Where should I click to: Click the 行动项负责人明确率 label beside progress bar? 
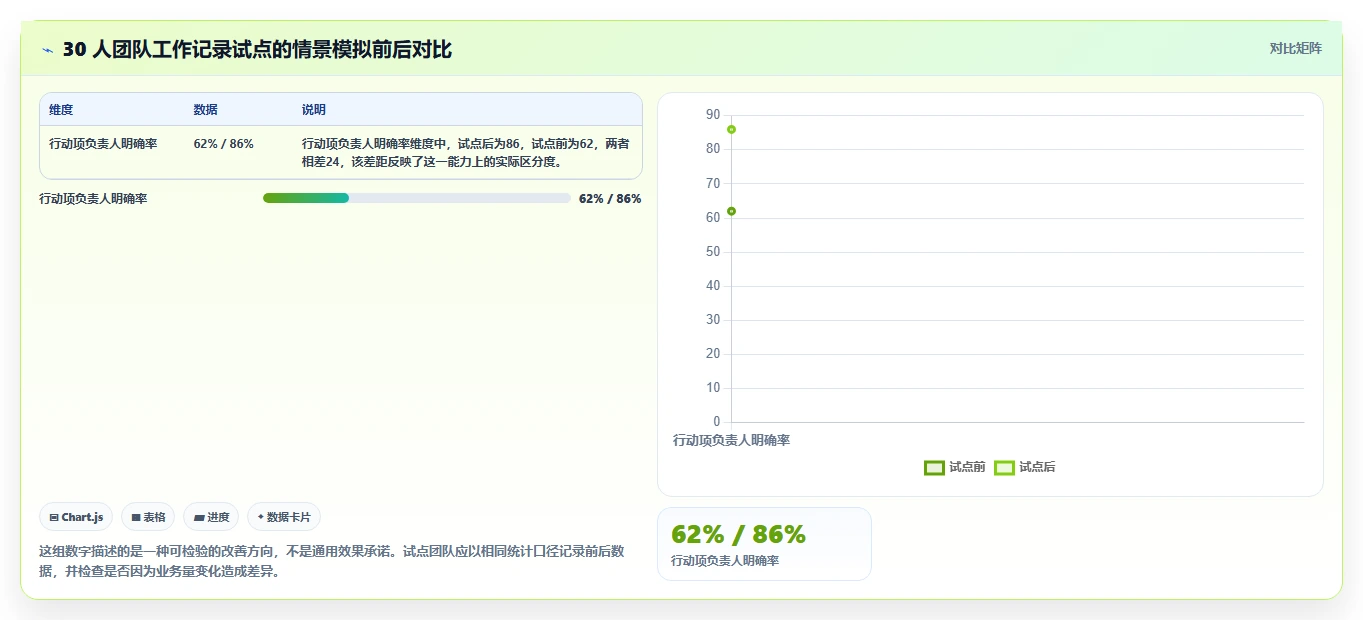[93, 198]
